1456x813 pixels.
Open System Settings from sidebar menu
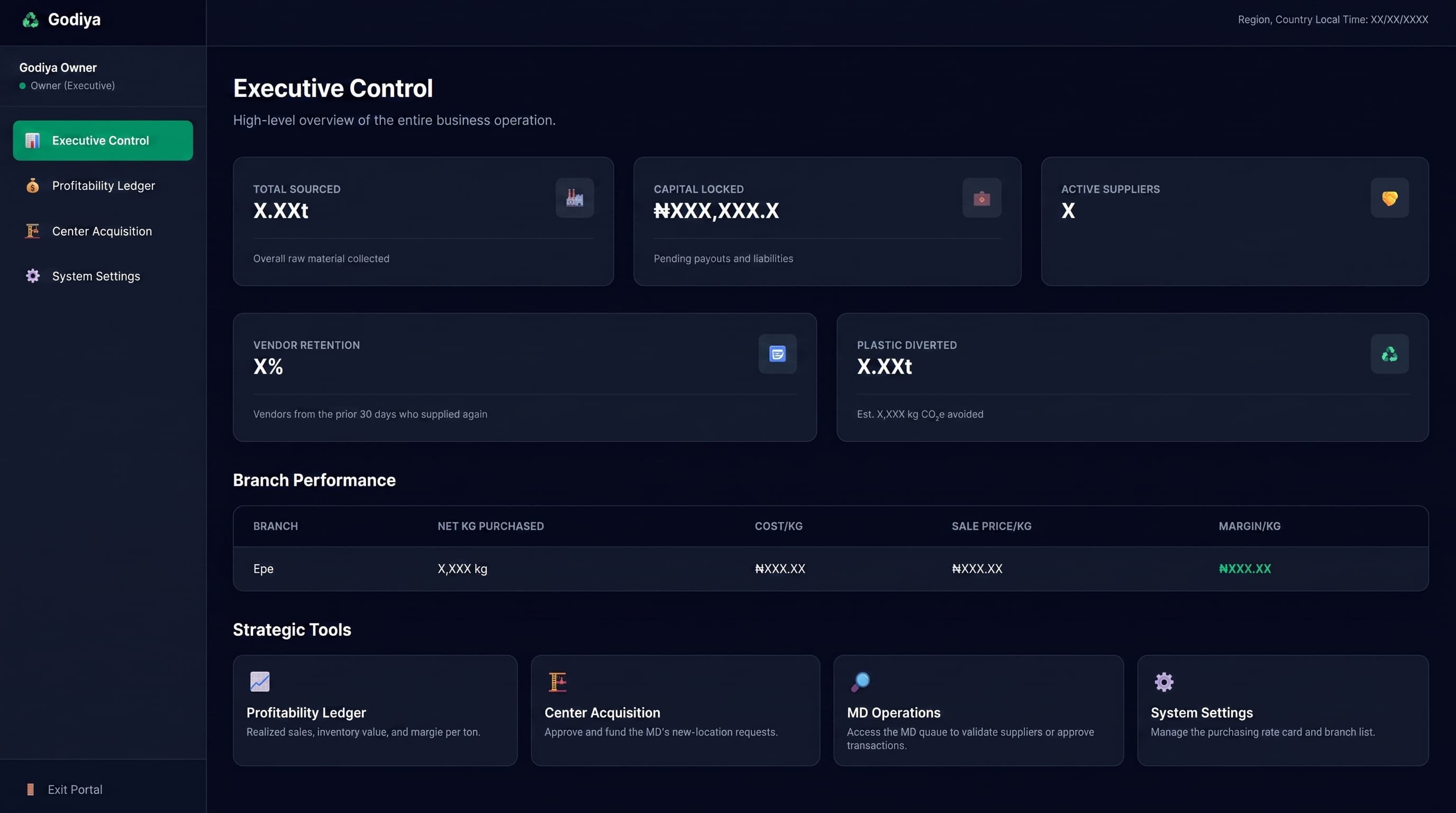(x=103, y=276)
